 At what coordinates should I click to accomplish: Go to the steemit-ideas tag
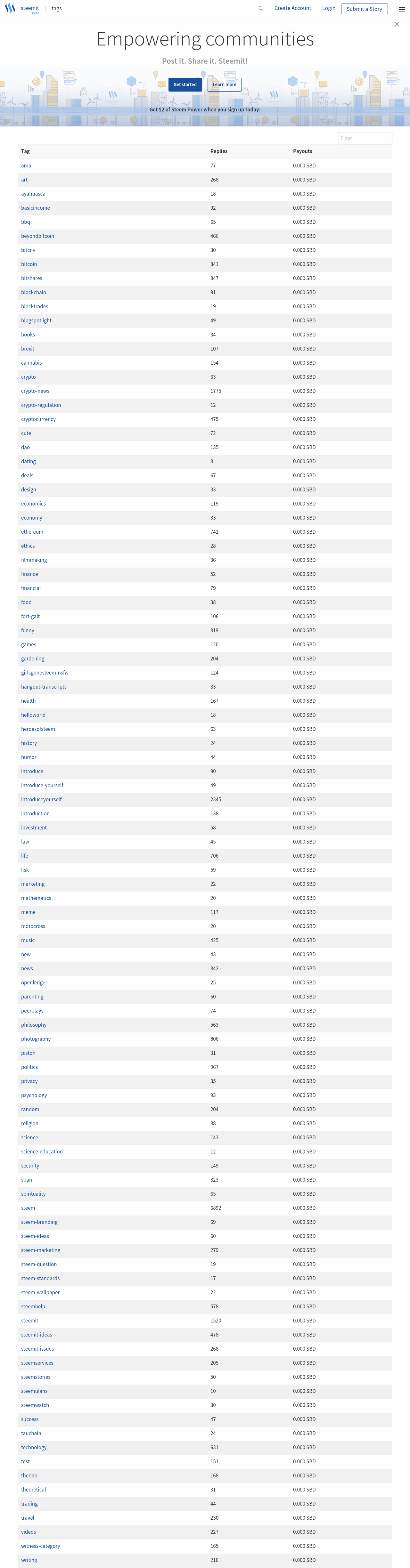[37, 1335]
